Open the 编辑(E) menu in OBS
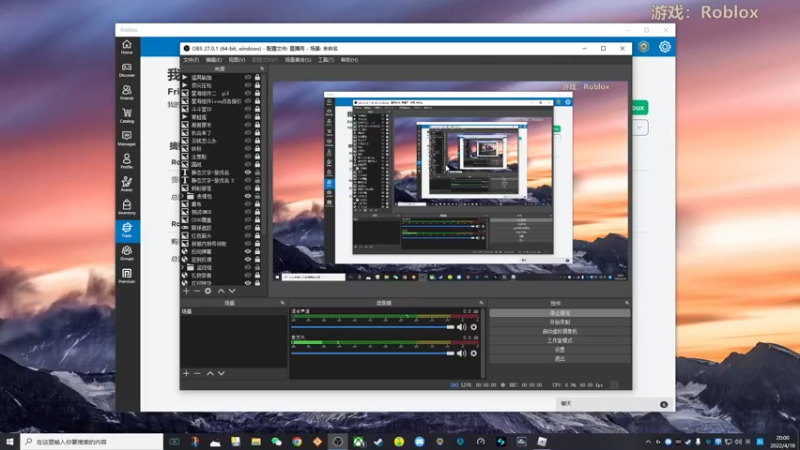The width and height of the screenshot is (800, 450). [x=214, y=60]
